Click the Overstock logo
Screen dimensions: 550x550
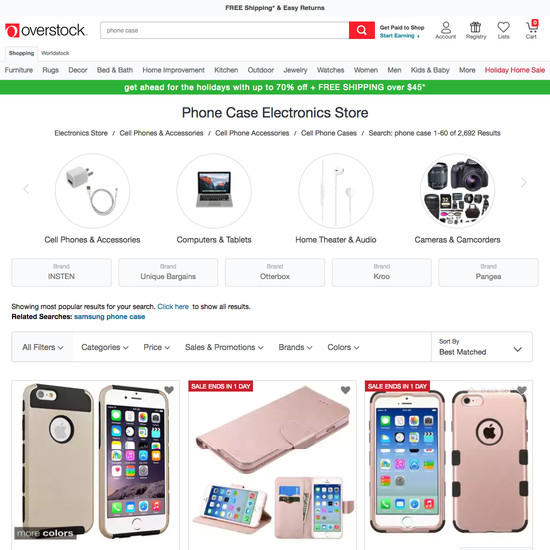coord(46,31)
